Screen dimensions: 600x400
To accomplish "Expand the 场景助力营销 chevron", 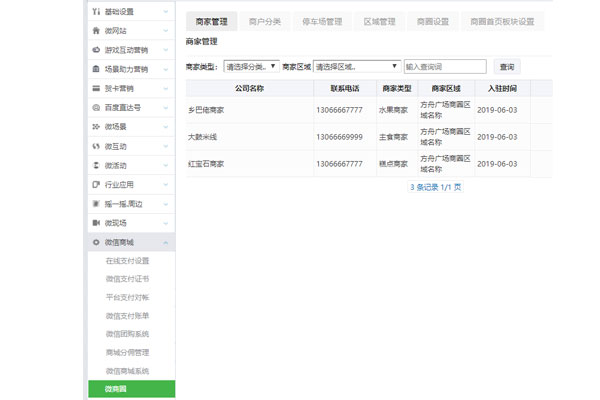I will coord(166,69).
